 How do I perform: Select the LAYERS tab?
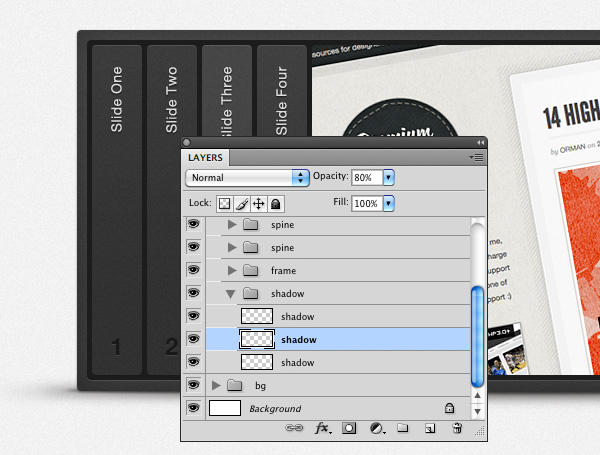tap(205, 158)
